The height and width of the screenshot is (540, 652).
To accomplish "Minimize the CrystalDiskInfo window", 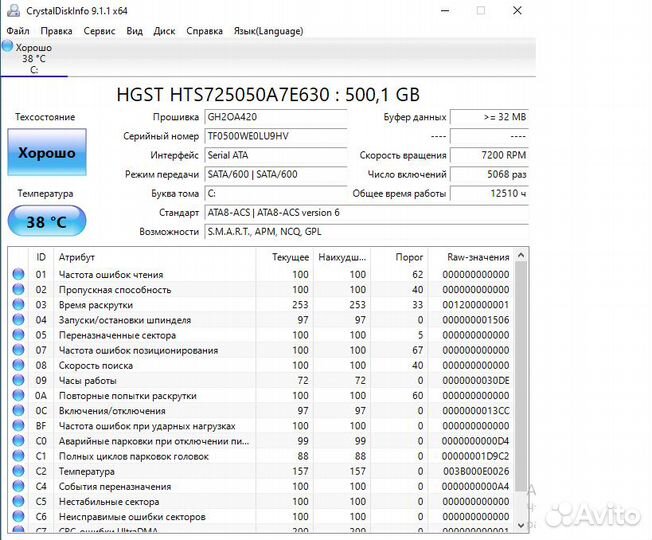I will tap(445, 10).
